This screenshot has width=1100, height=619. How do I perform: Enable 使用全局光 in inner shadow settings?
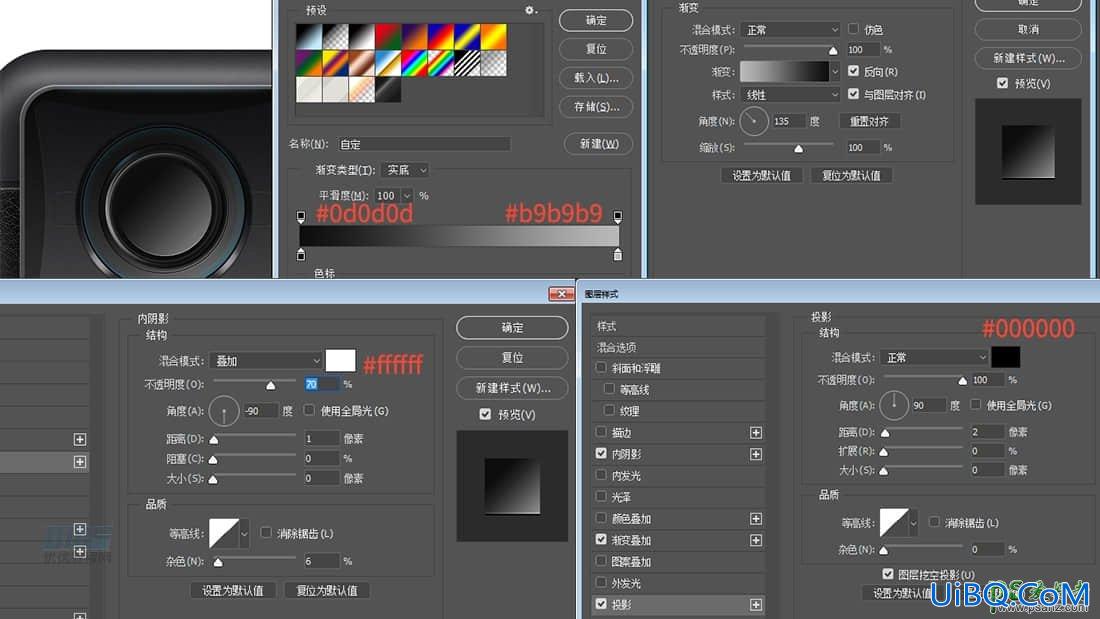point(309,410)
